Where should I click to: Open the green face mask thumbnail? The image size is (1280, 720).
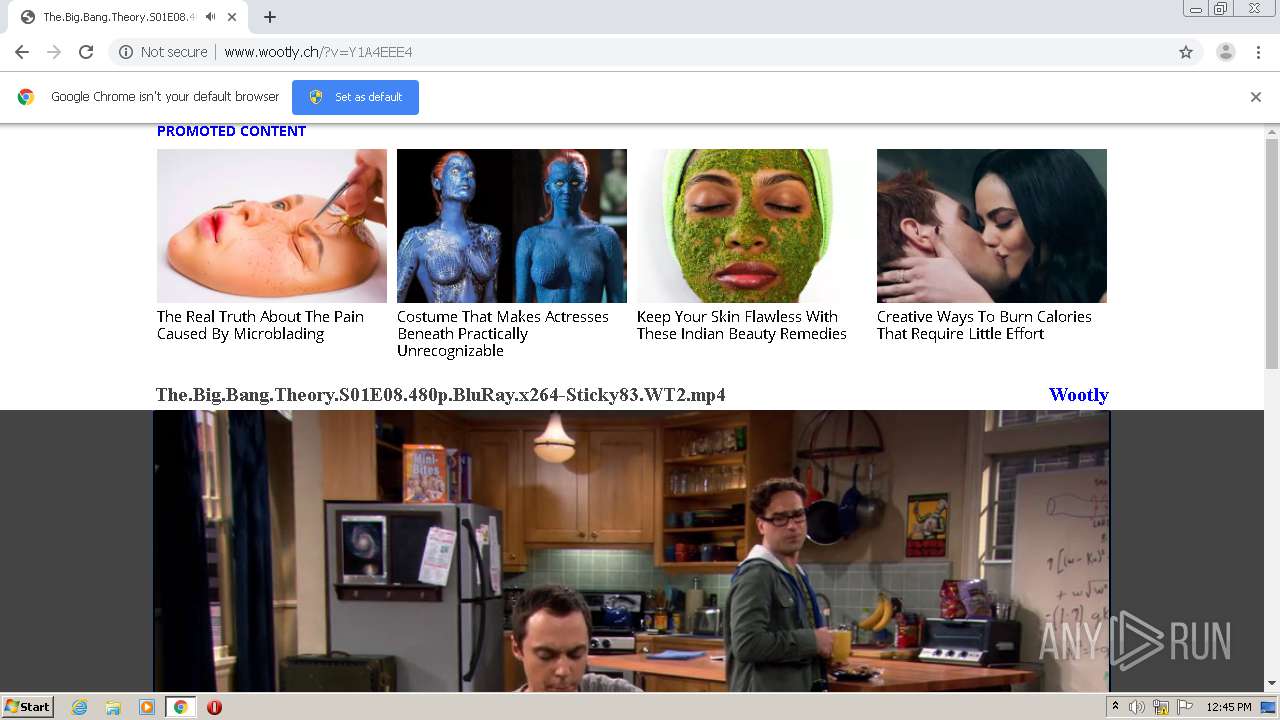[752, 226]
